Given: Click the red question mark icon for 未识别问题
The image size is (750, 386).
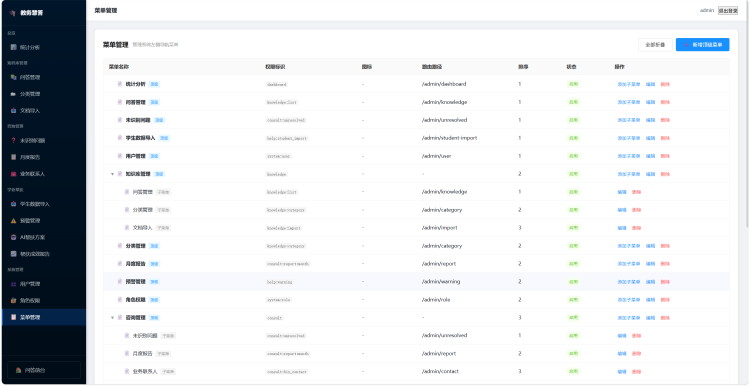Looking at the screenshot, I should click(13, 140).
